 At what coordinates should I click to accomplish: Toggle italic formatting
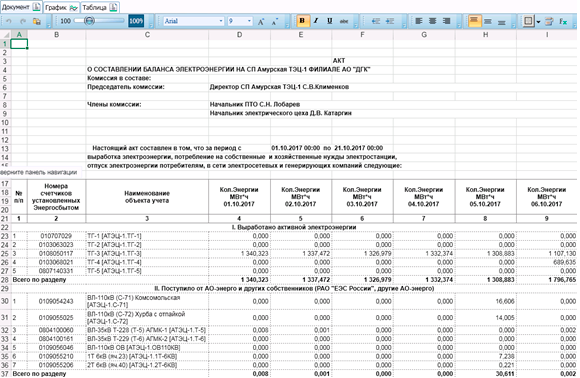point(316,21)
